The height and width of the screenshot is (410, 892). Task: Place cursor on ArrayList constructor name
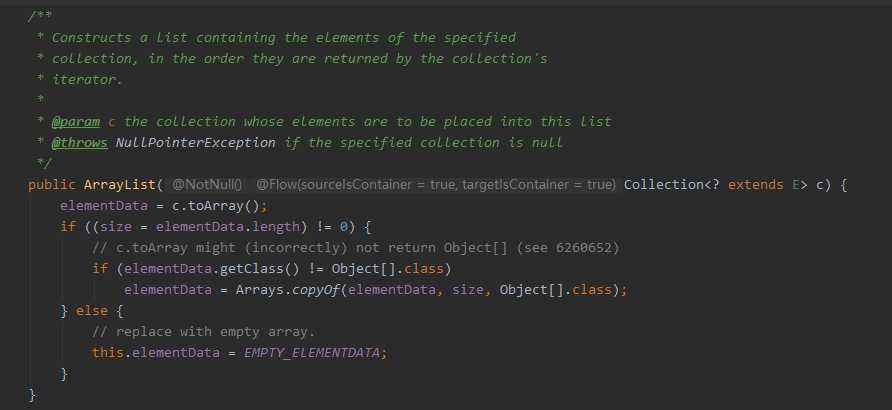pos(119,185)
